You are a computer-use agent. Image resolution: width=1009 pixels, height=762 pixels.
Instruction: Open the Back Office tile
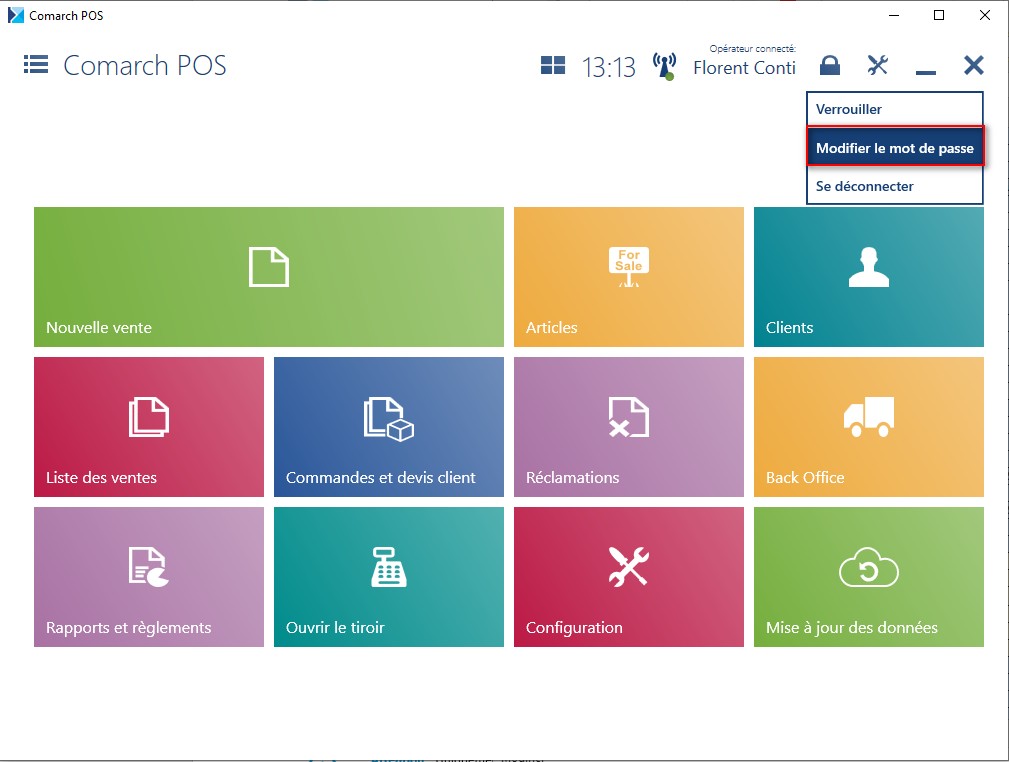(x=869, y=427)
